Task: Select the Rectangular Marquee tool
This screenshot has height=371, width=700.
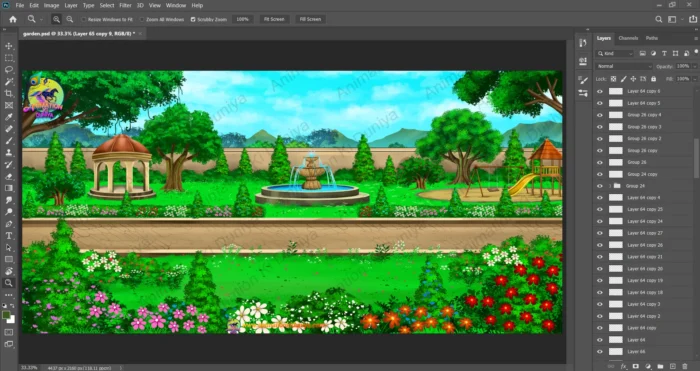Action: [x=8, y=58]
